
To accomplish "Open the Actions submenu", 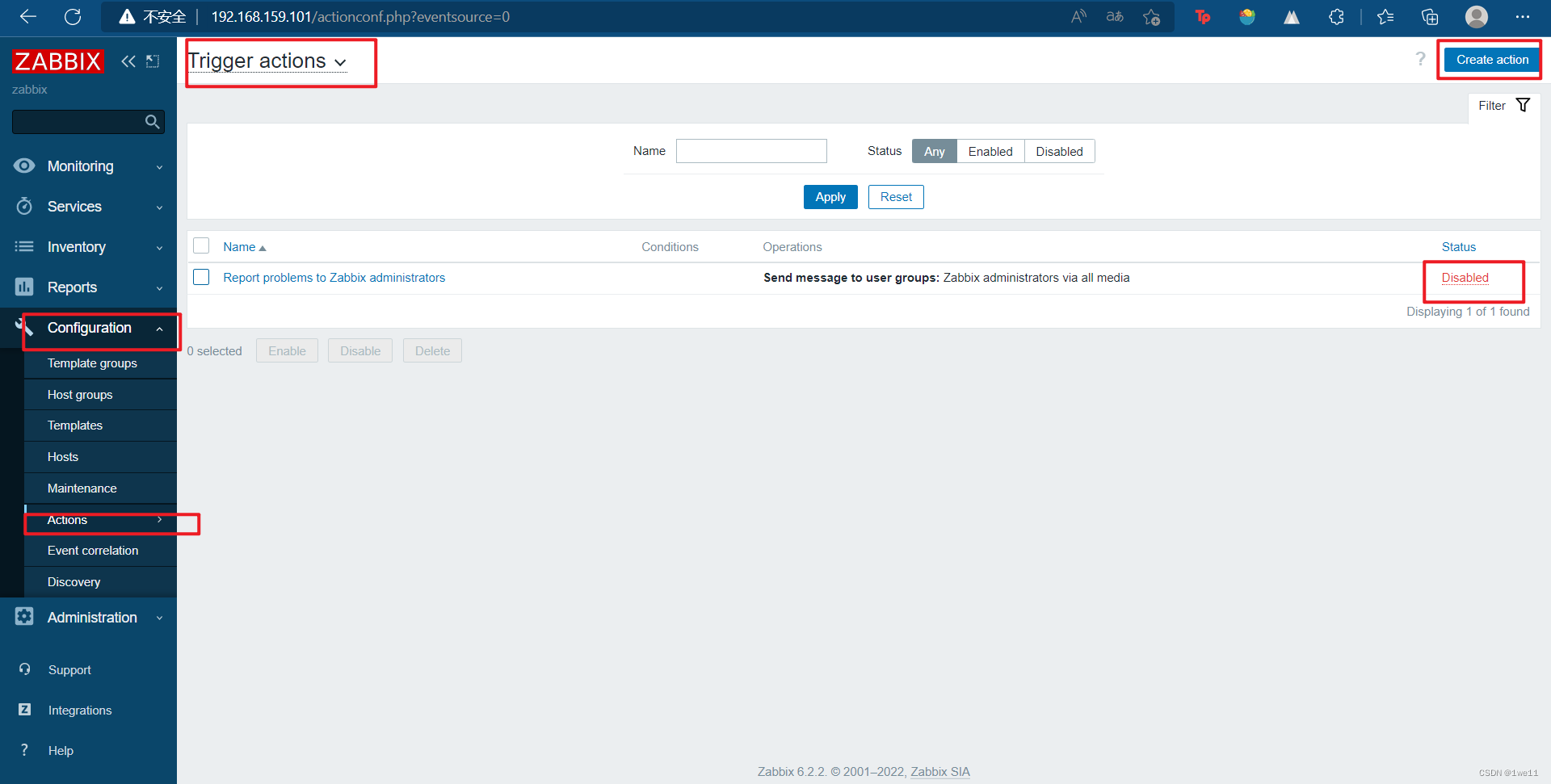I will 101,520.
